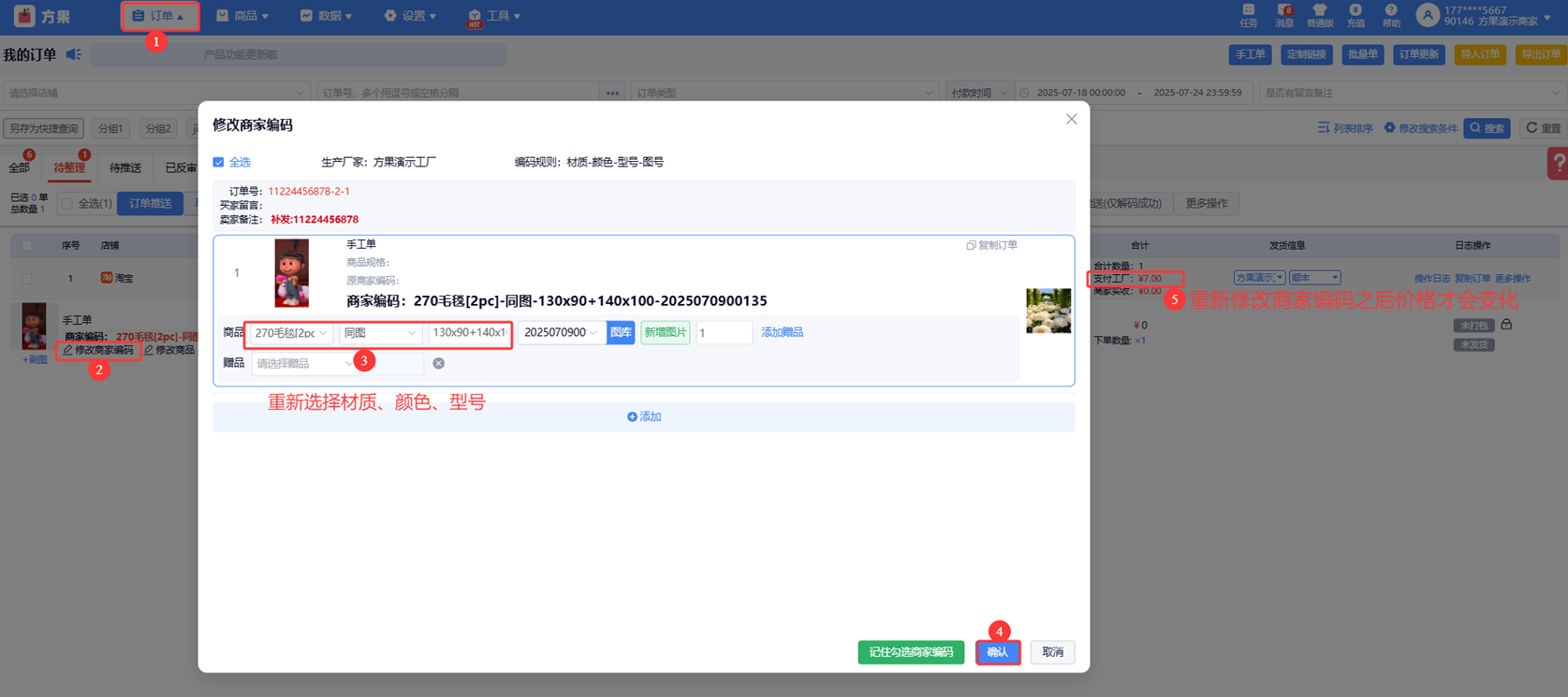This screenshot has height=697, width=1568.
Task: Click the 确认 confirm button
Action: pyautogui.click(x=997, y=652)
